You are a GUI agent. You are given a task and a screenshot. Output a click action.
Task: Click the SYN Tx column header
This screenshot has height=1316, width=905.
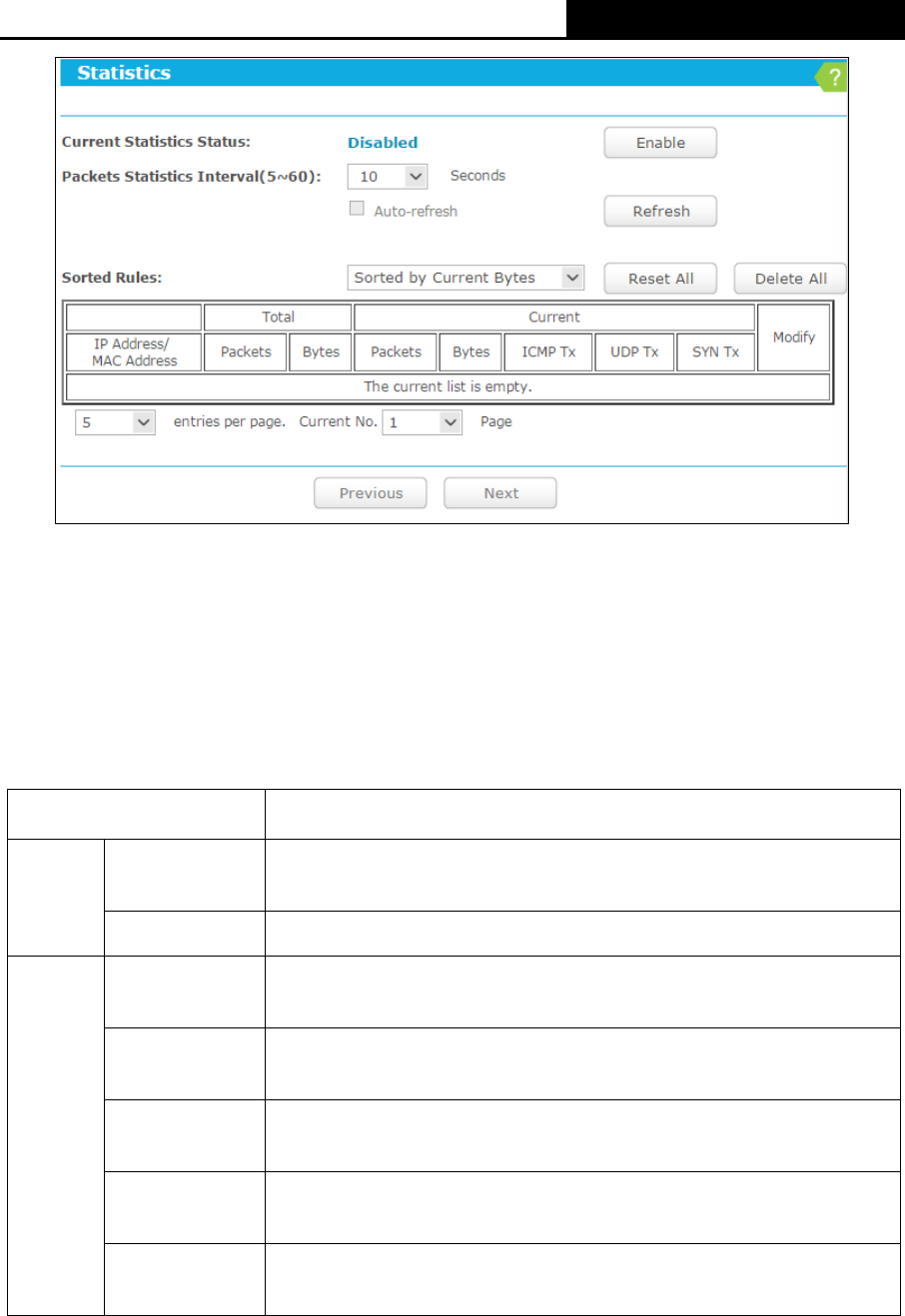716,352
